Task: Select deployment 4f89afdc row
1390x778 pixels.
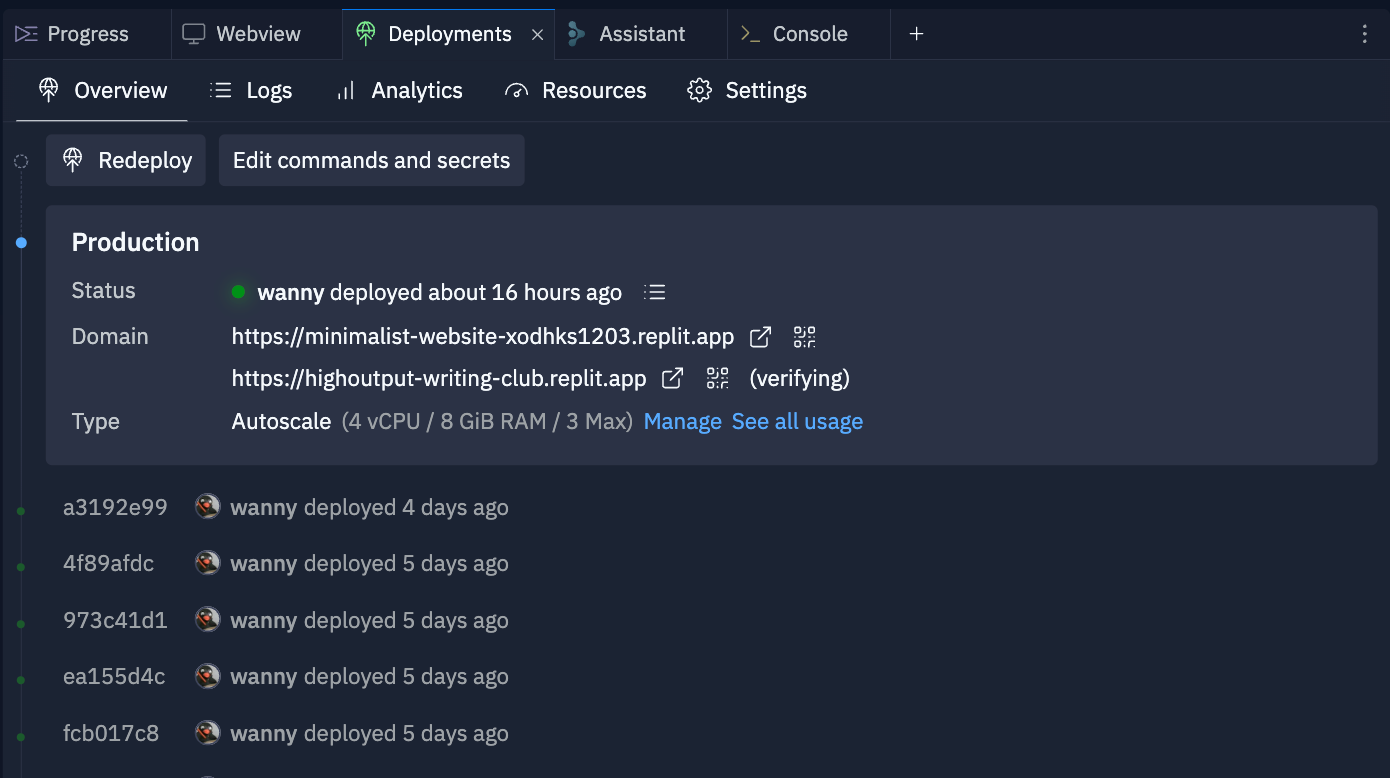Action: click(286, 564)
